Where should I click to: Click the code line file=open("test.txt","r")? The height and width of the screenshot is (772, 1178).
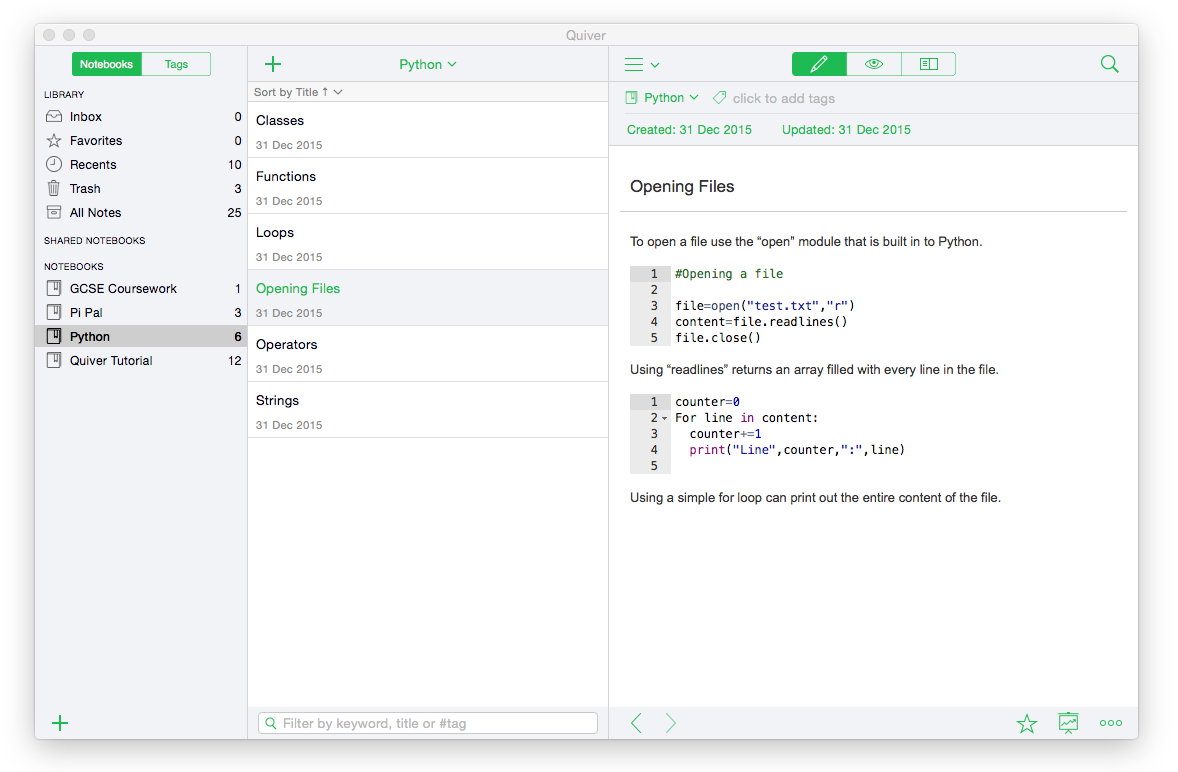765,306
